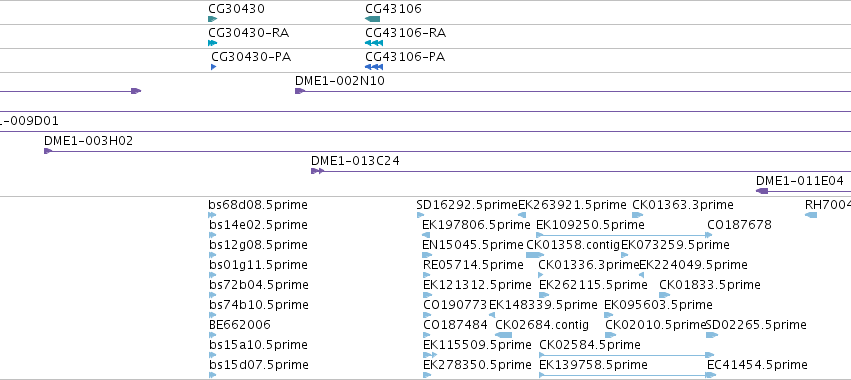Select the EK109250.5prime EST label
The height and width of the screenshot is (380, 851).
590,225
